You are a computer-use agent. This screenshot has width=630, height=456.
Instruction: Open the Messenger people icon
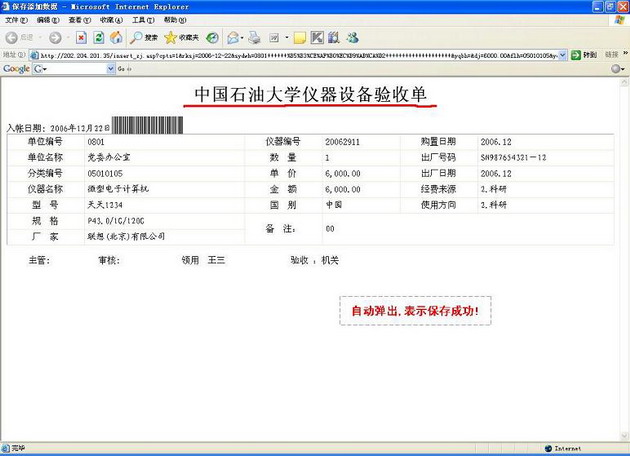point(352,37)
